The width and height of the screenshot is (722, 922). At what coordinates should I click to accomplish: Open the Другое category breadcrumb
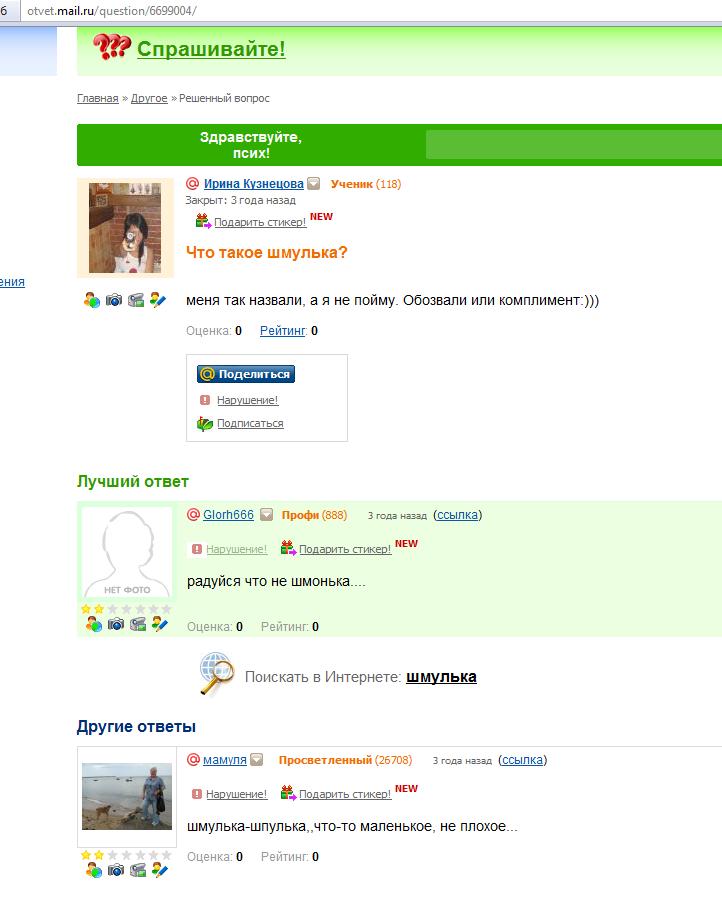click(x=149, y=98)
